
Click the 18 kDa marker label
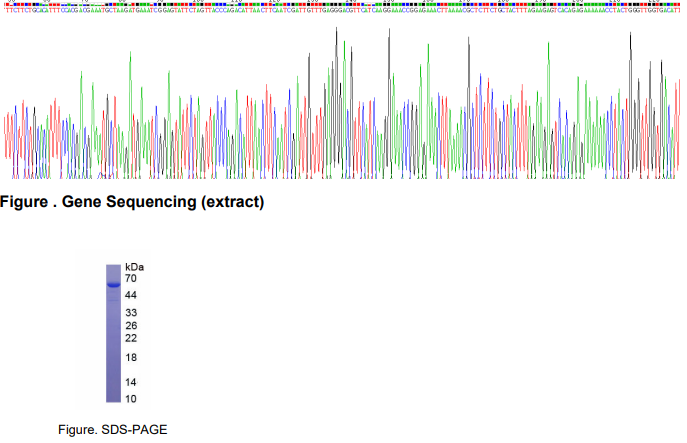pos(131,358)
